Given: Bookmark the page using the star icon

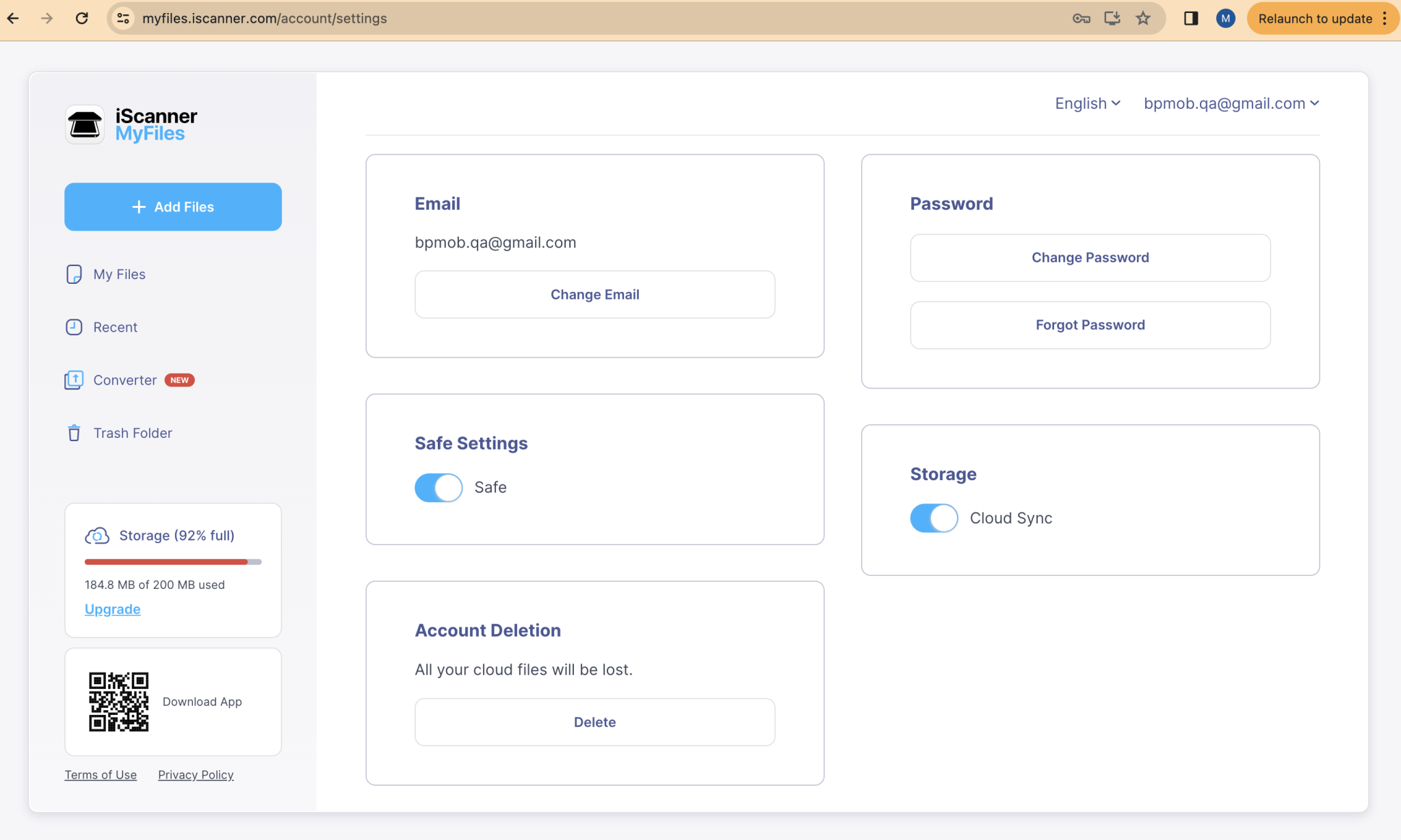Looking at the screenshot, I should click(x=1142, y=18).
